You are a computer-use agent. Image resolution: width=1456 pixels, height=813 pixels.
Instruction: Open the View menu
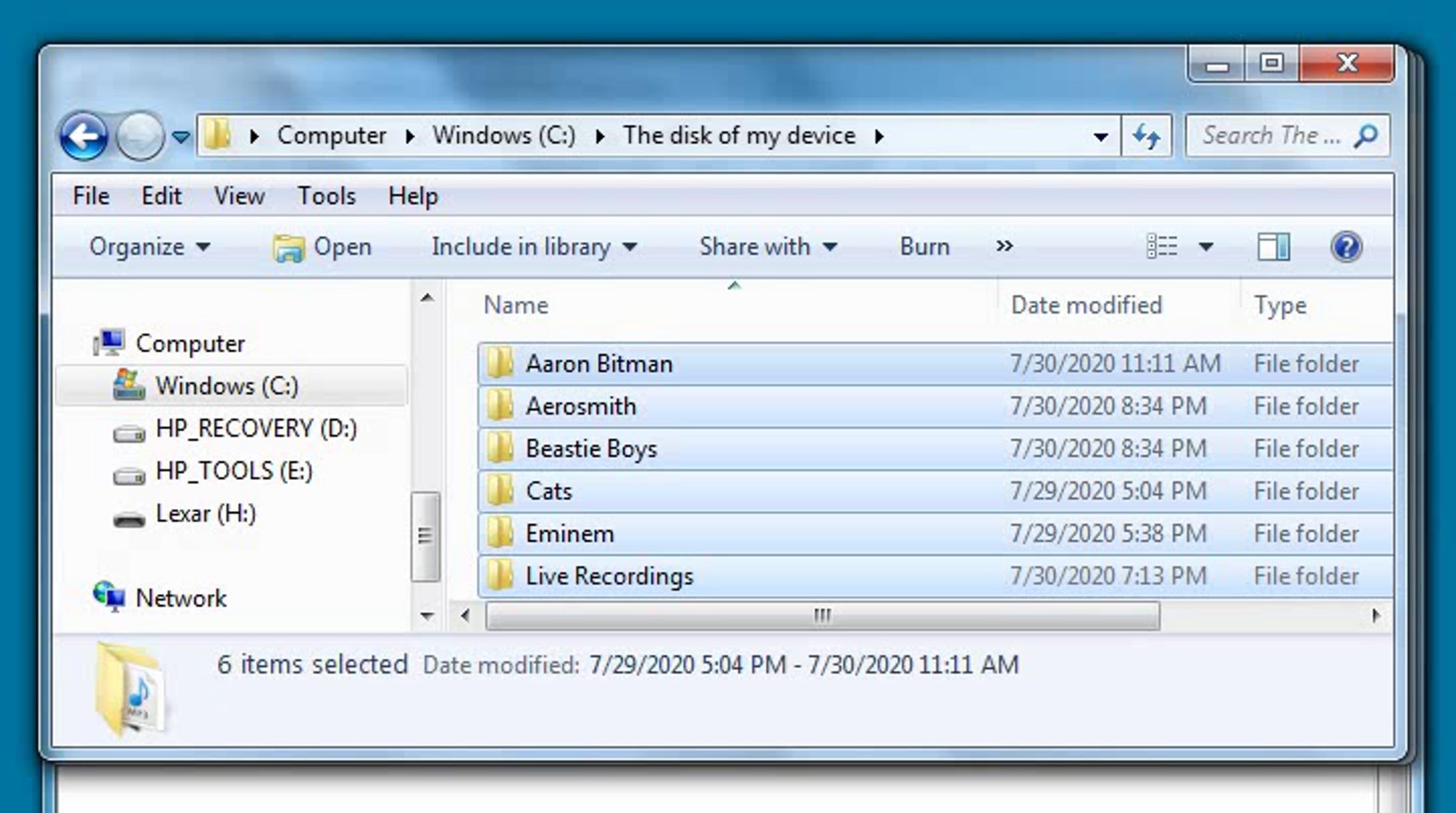point(240,196)
